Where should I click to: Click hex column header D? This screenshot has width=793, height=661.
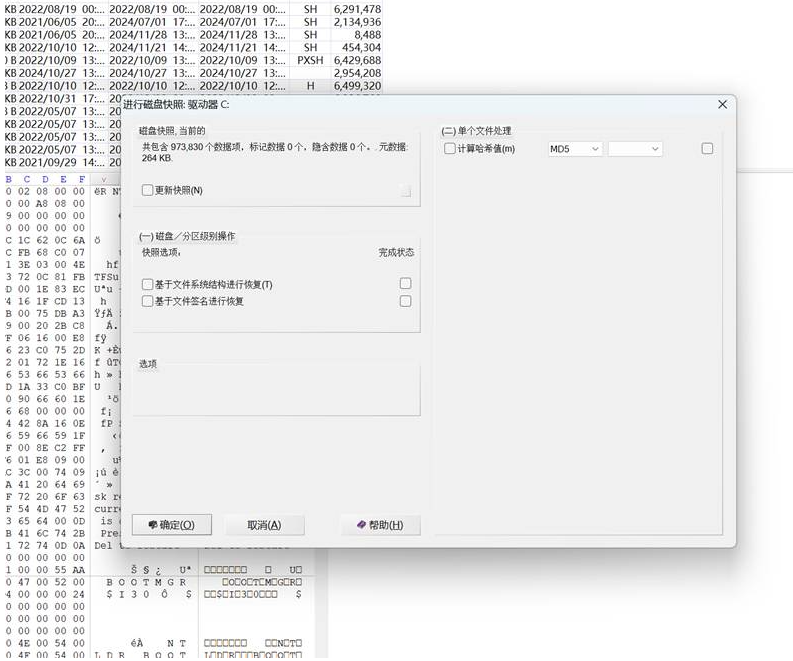pos(45,179)
